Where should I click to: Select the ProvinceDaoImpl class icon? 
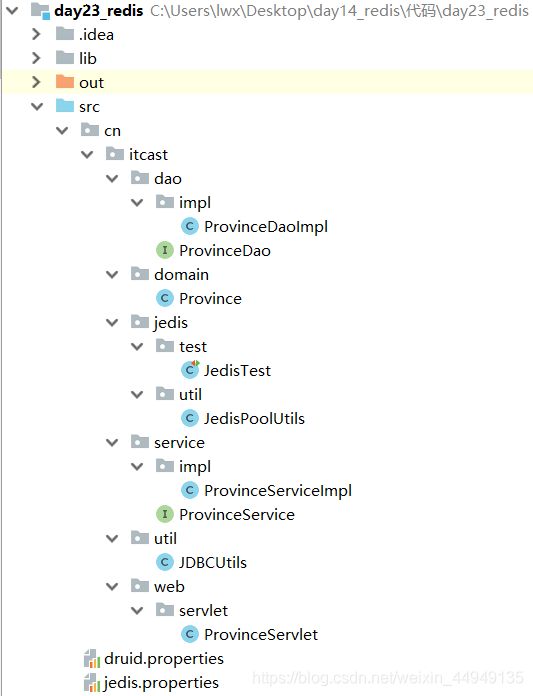click(x=190, y=226)
